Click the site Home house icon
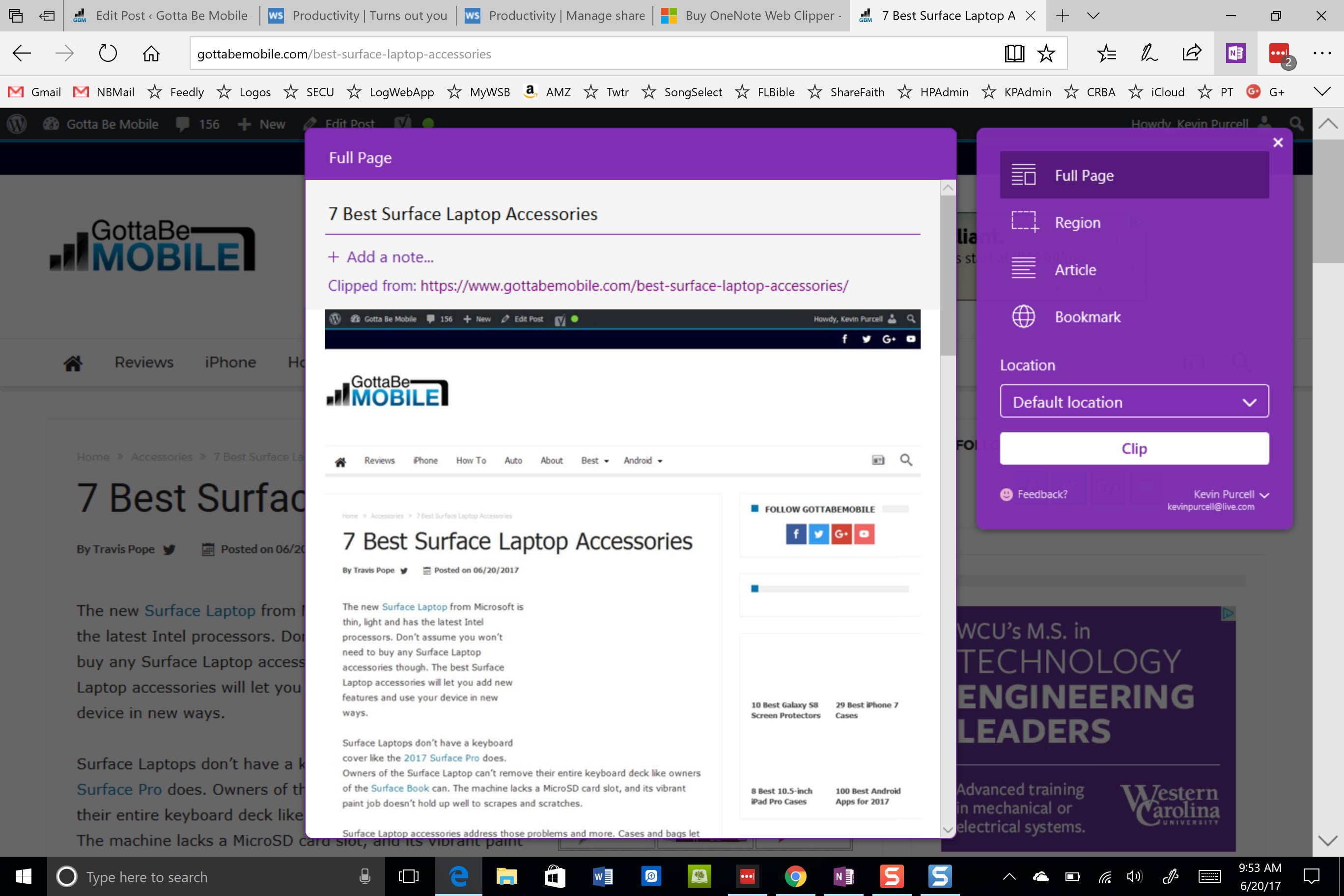Viewport: 1344px width, 896px height. tap(73, 363)
